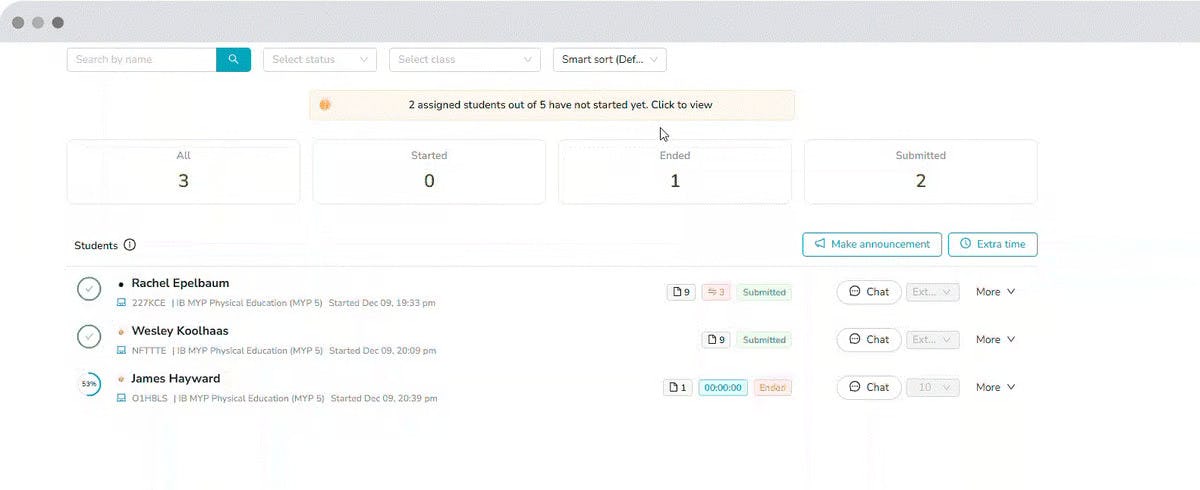Screen dimensions: 1200x490
Task: Expand More options for James Hayward
Action: tap(995, 387)
